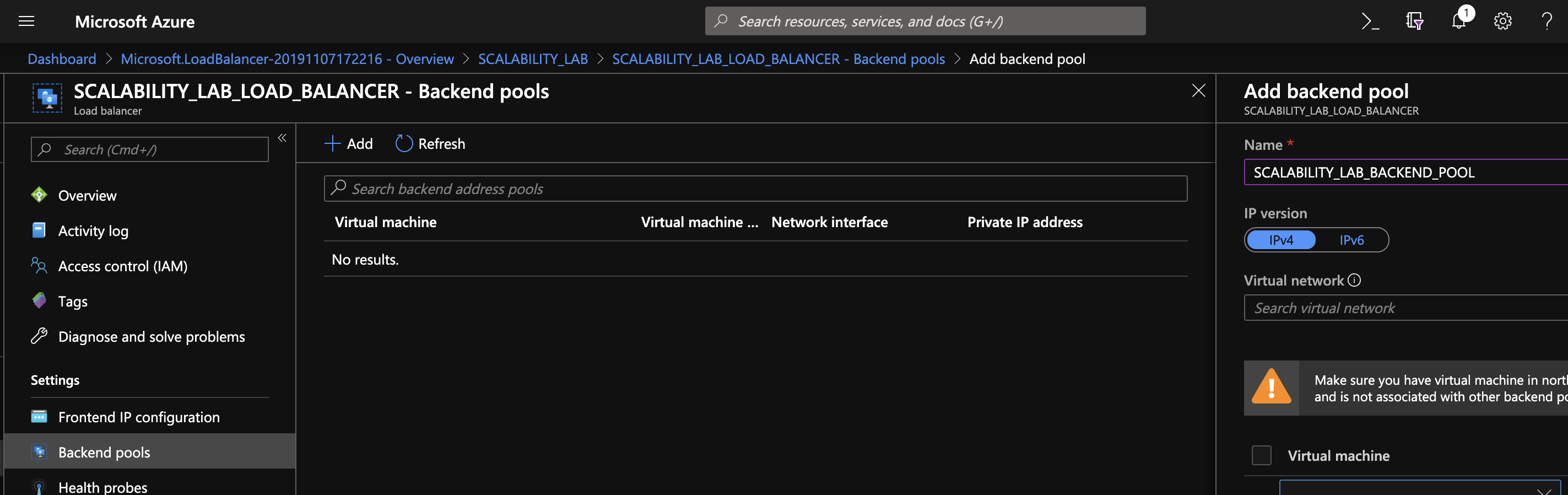Open the SCALABILITY_LAB breadcrumb
The width and height of the screenshot is (1568, 495).
533,59
